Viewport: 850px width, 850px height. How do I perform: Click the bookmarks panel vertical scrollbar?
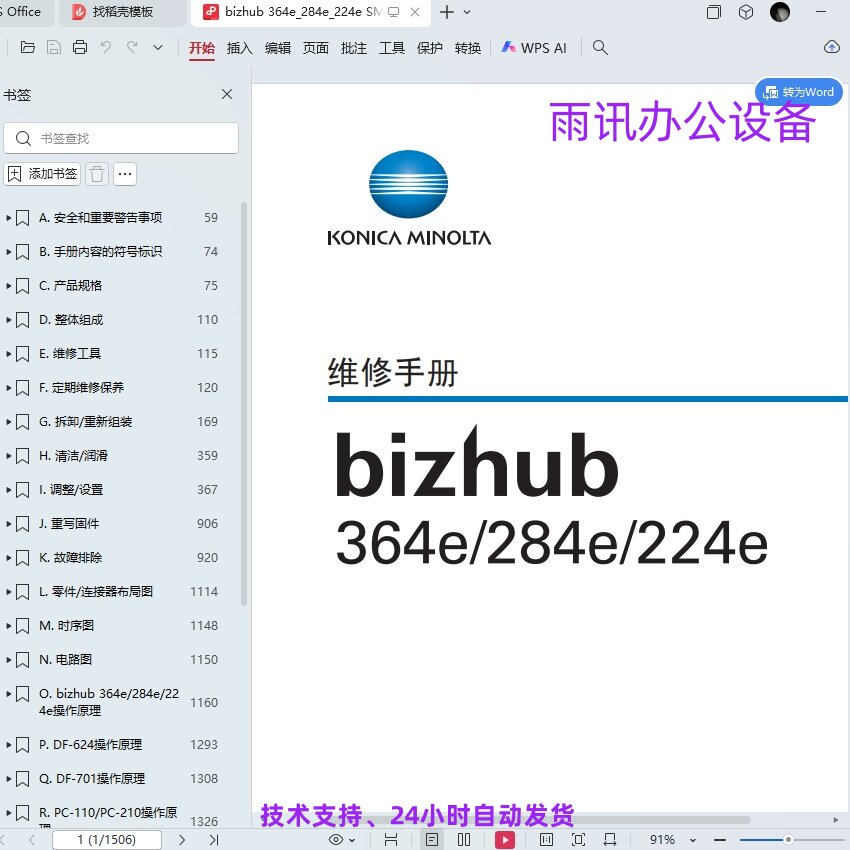point(244,404)
